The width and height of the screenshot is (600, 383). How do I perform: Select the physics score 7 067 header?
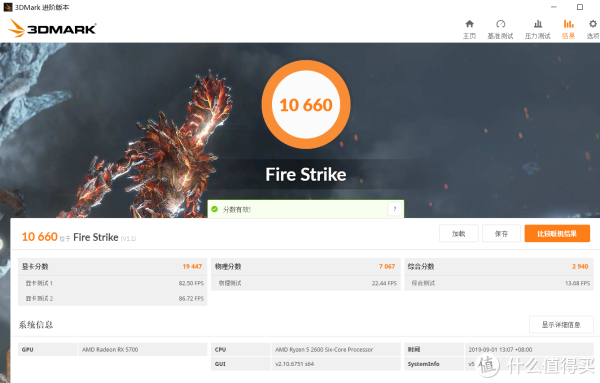coord(305,266)
